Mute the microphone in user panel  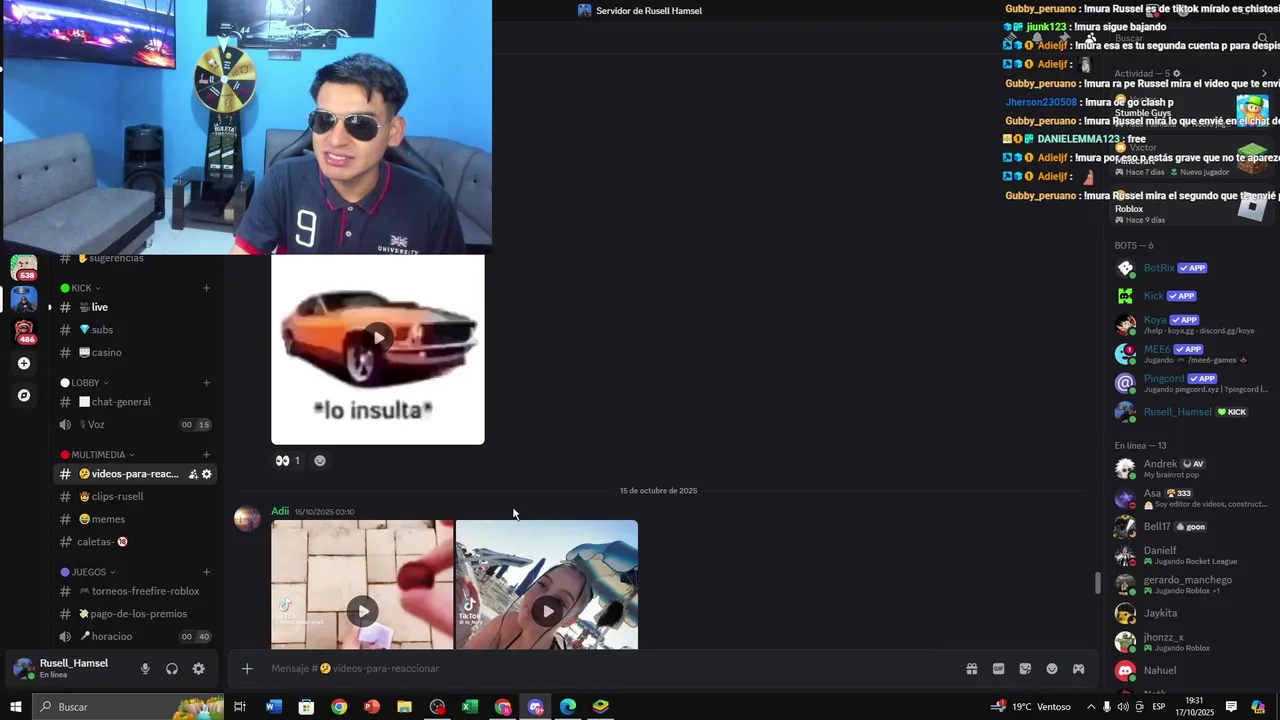click(145, 669)
